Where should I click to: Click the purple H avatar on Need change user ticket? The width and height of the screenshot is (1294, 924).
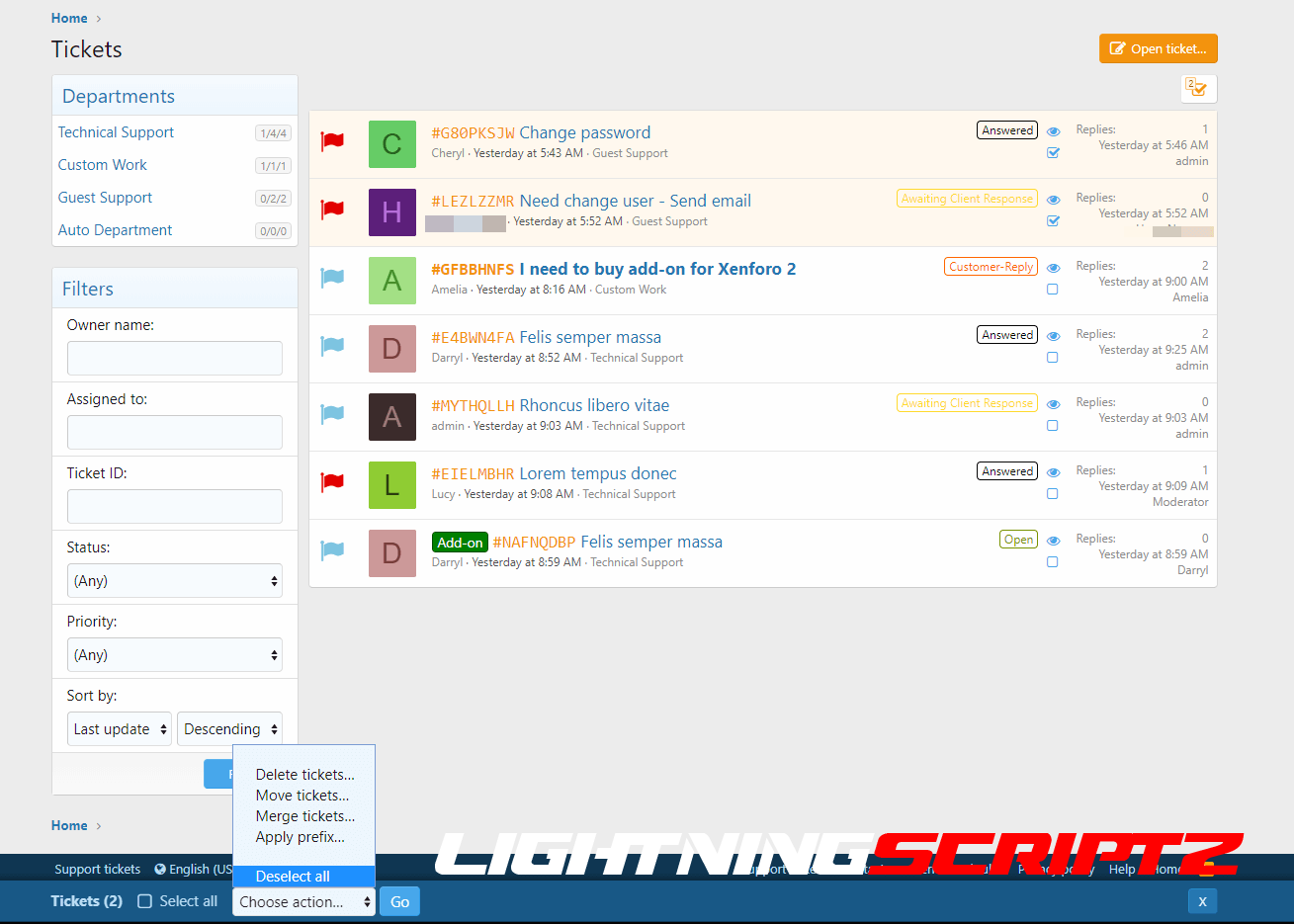pos(391,212)
